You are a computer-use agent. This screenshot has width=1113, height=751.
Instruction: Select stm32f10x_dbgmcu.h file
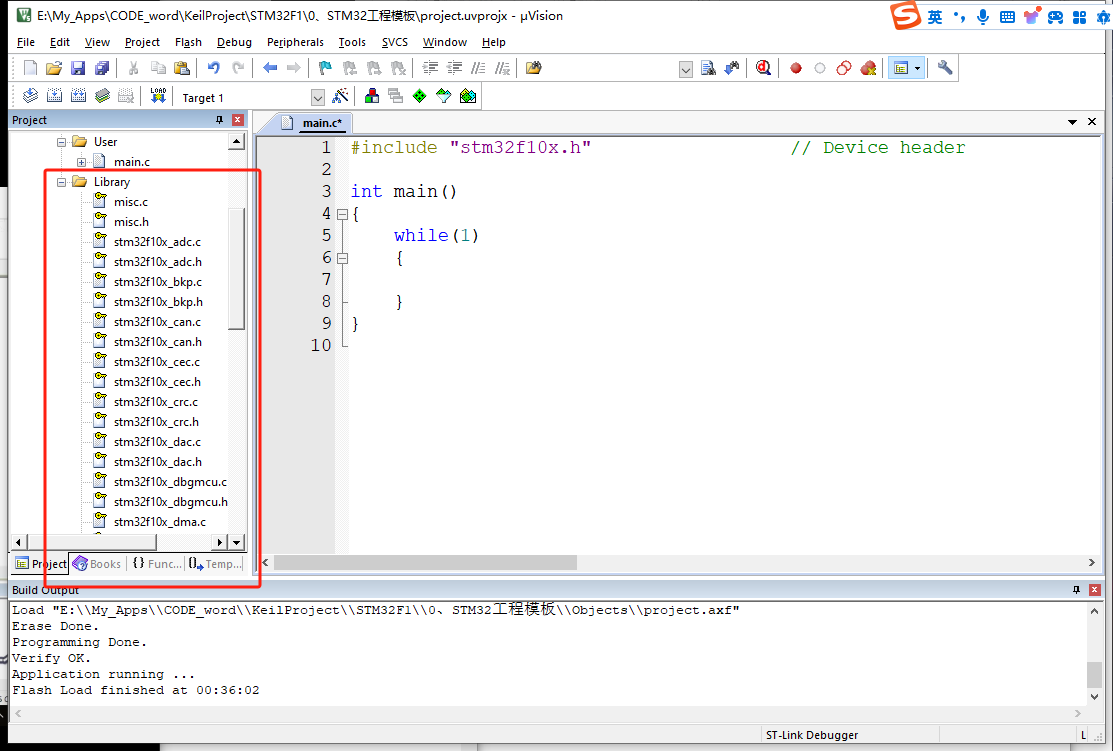(170, 502)
